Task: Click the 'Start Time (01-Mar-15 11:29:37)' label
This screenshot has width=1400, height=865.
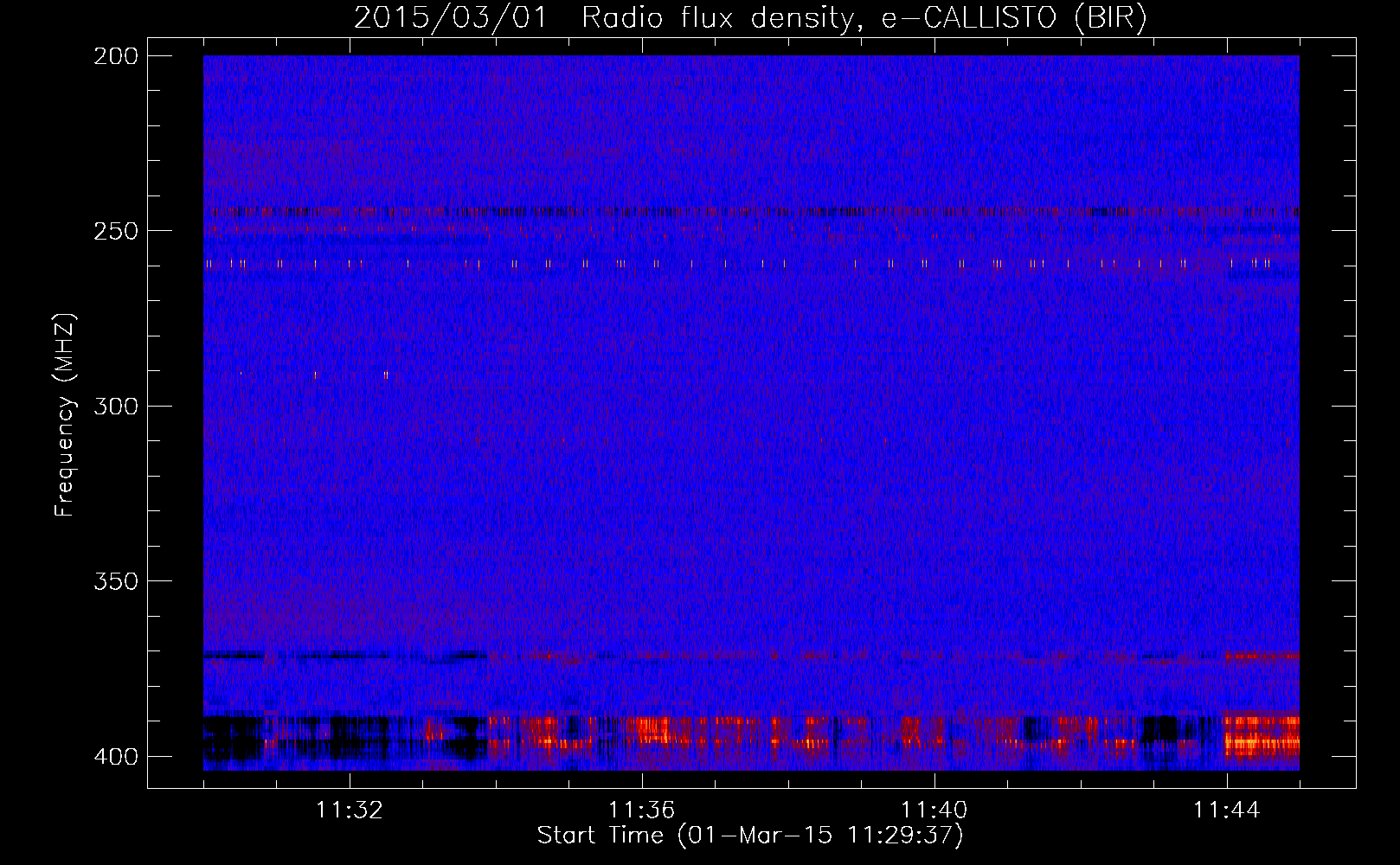Action: pyautogui.click(x=750, y=836)
